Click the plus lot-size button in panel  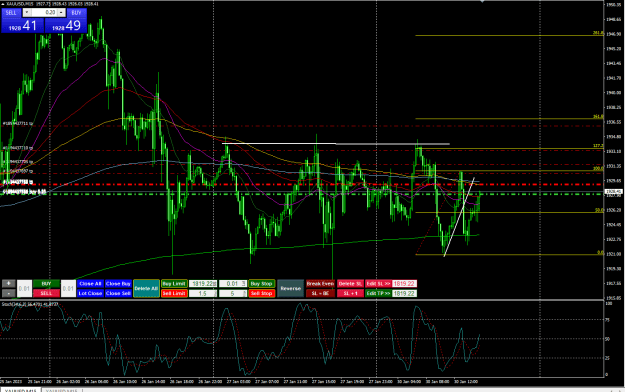[x=8, y=284]
